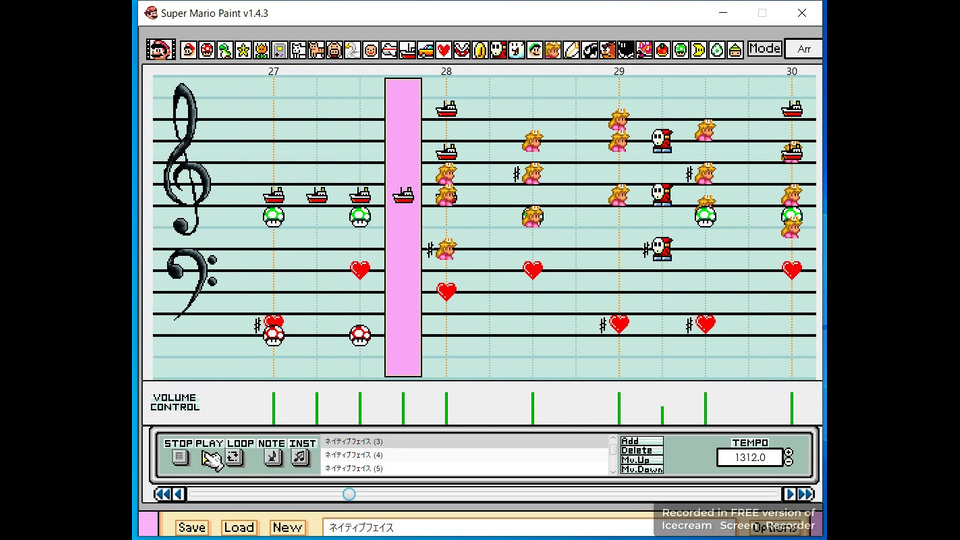The height and width of the screenshot is (540, 960).
Task: Select the Mario instrument icon
Action: [x=189, y=50]
